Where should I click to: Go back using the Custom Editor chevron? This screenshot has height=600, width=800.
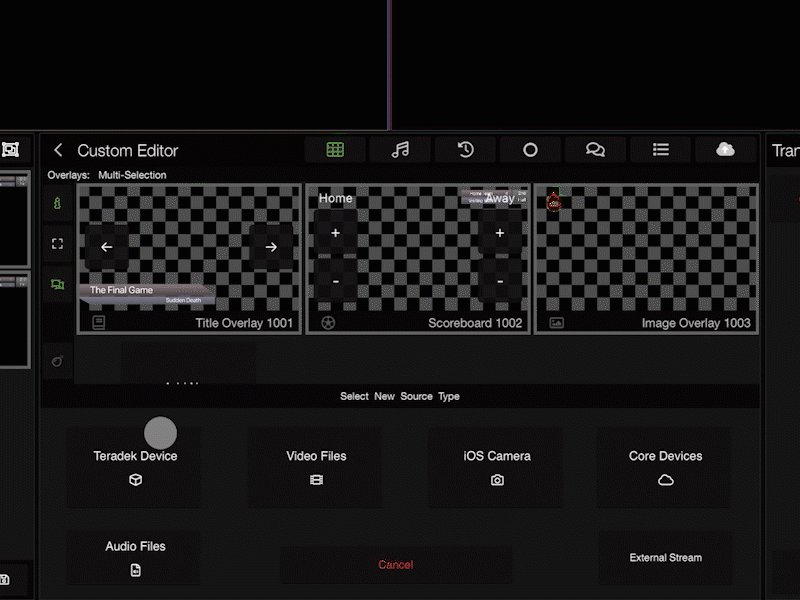click(x=58, y=150)
